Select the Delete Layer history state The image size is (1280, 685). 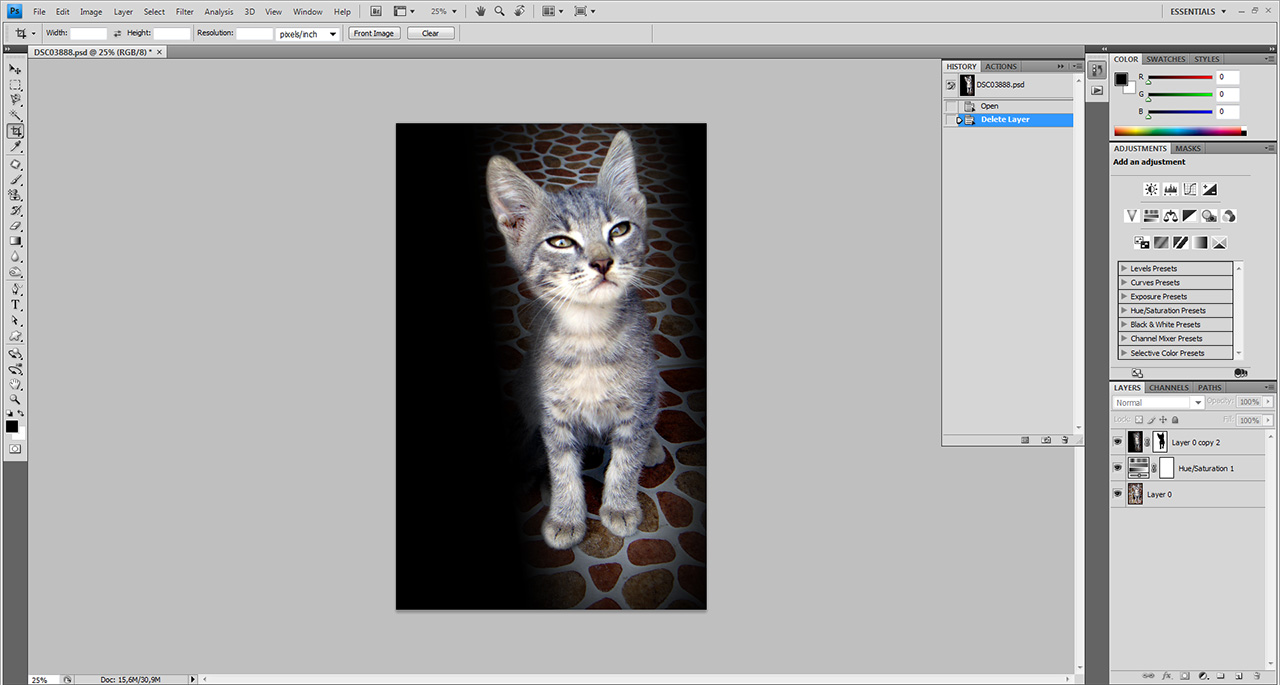(x=1008, y=120)
